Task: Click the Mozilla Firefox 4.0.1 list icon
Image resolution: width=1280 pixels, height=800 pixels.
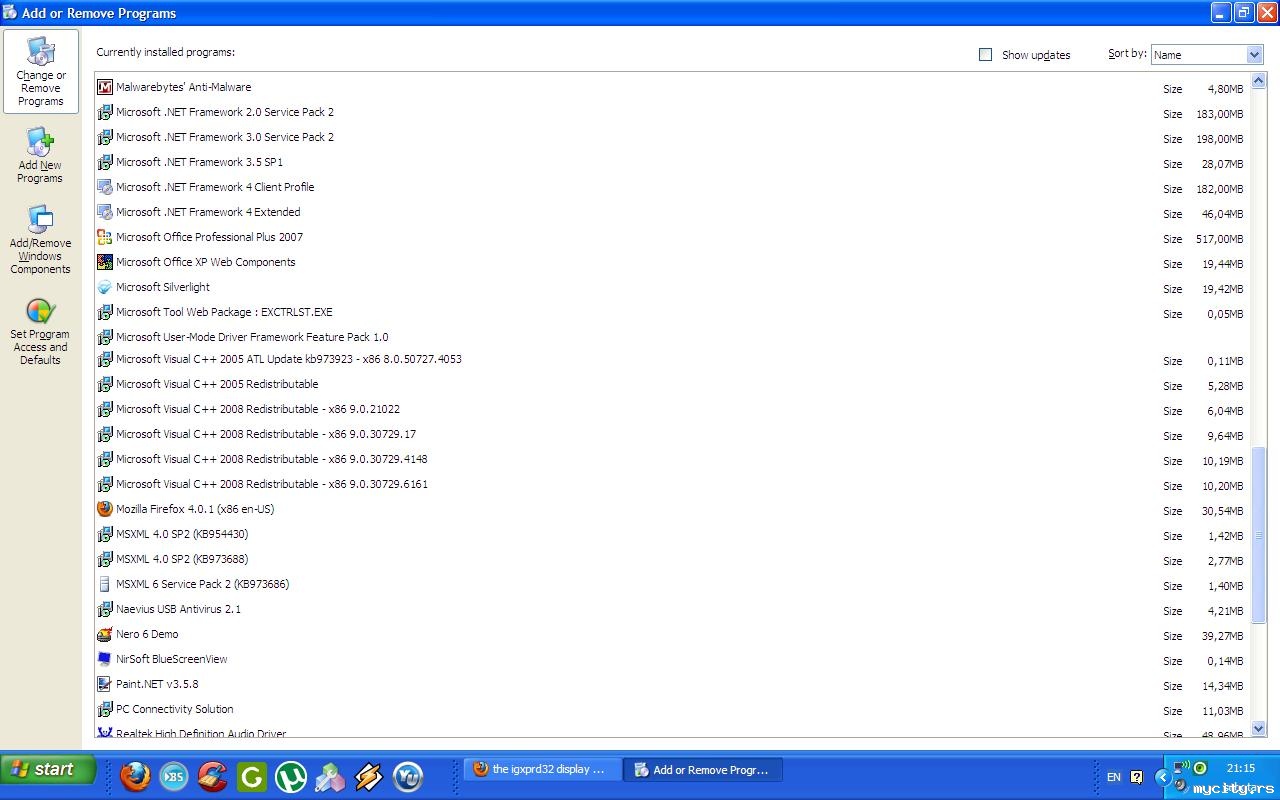Action: [105, 509]
